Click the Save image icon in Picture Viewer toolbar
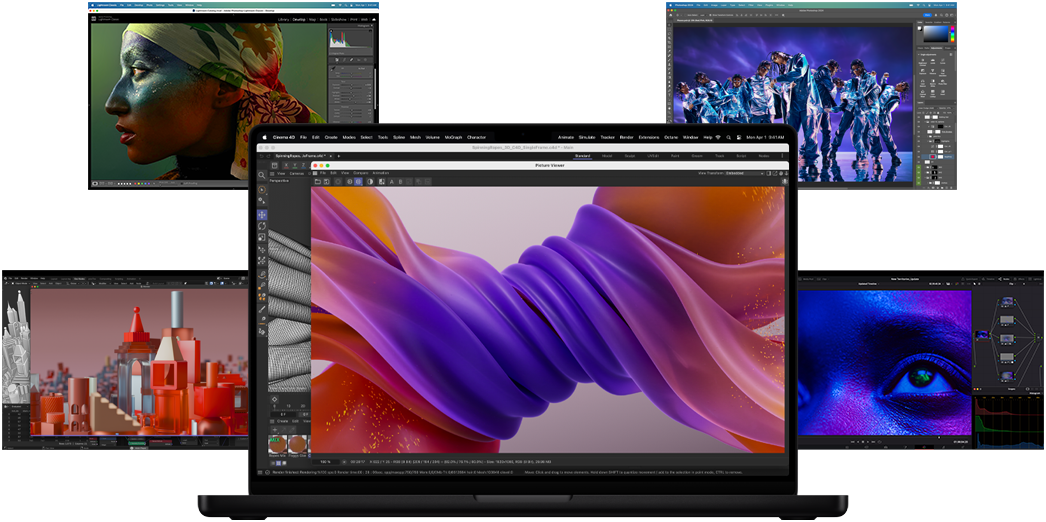The height and width of the screenshot is (522, 1046). point(326,181)
